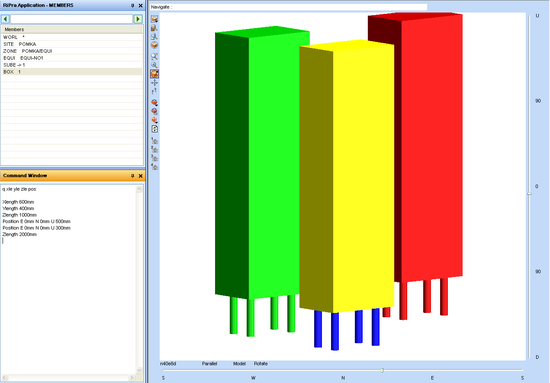
Task: Select the EQUI EQUI-NO1 member row
Action: [72, 58]
